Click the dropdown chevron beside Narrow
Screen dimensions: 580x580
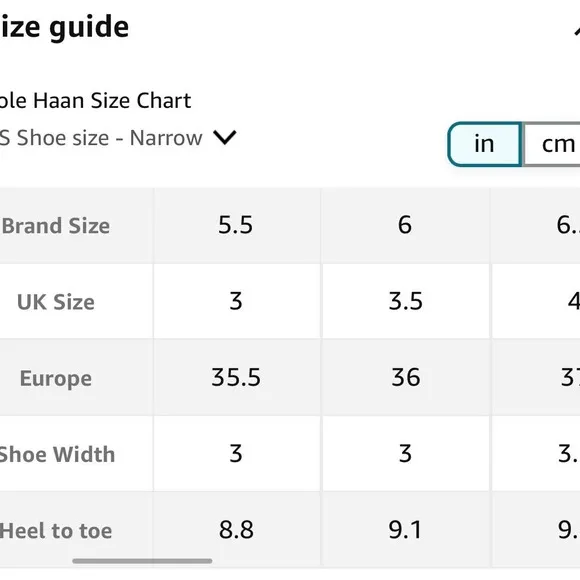[225, 138]
